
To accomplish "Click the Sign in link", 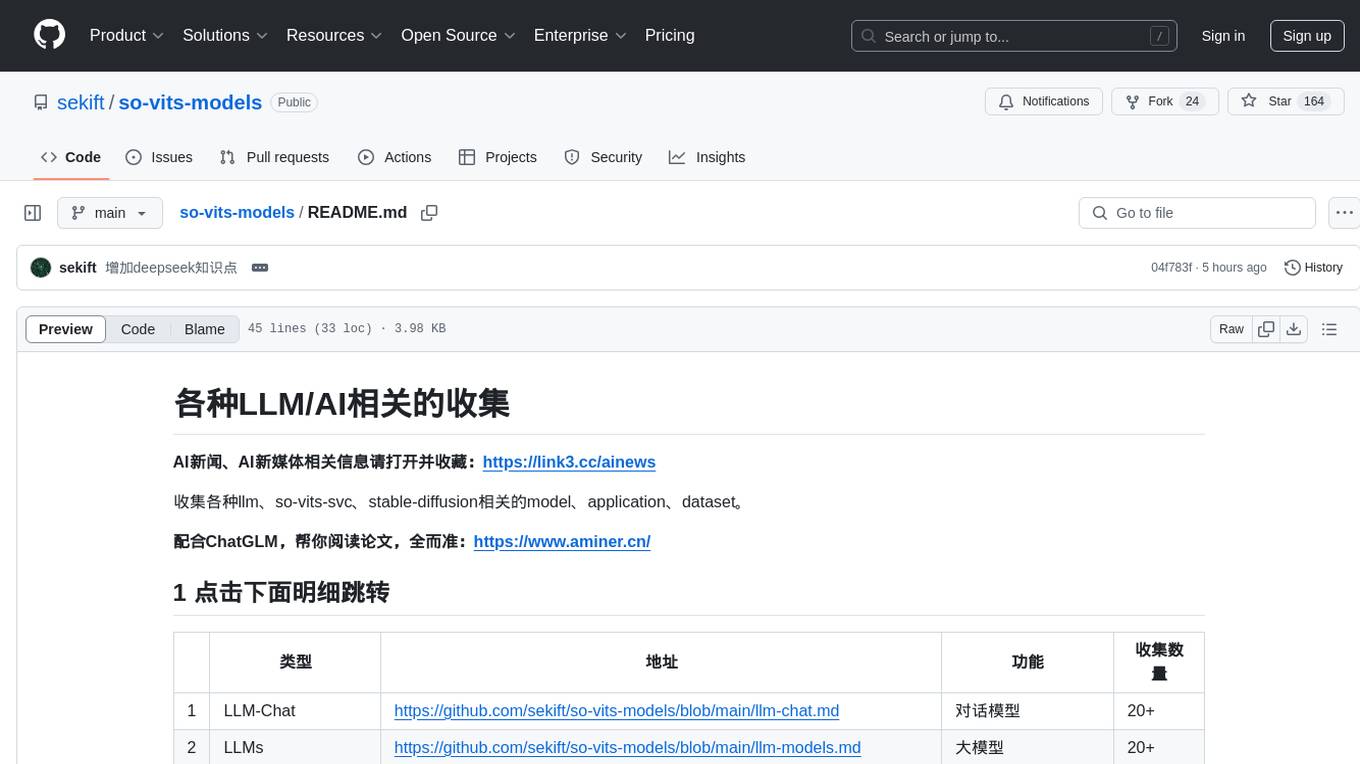I will pyautogui.click(x=1223, y=36).
